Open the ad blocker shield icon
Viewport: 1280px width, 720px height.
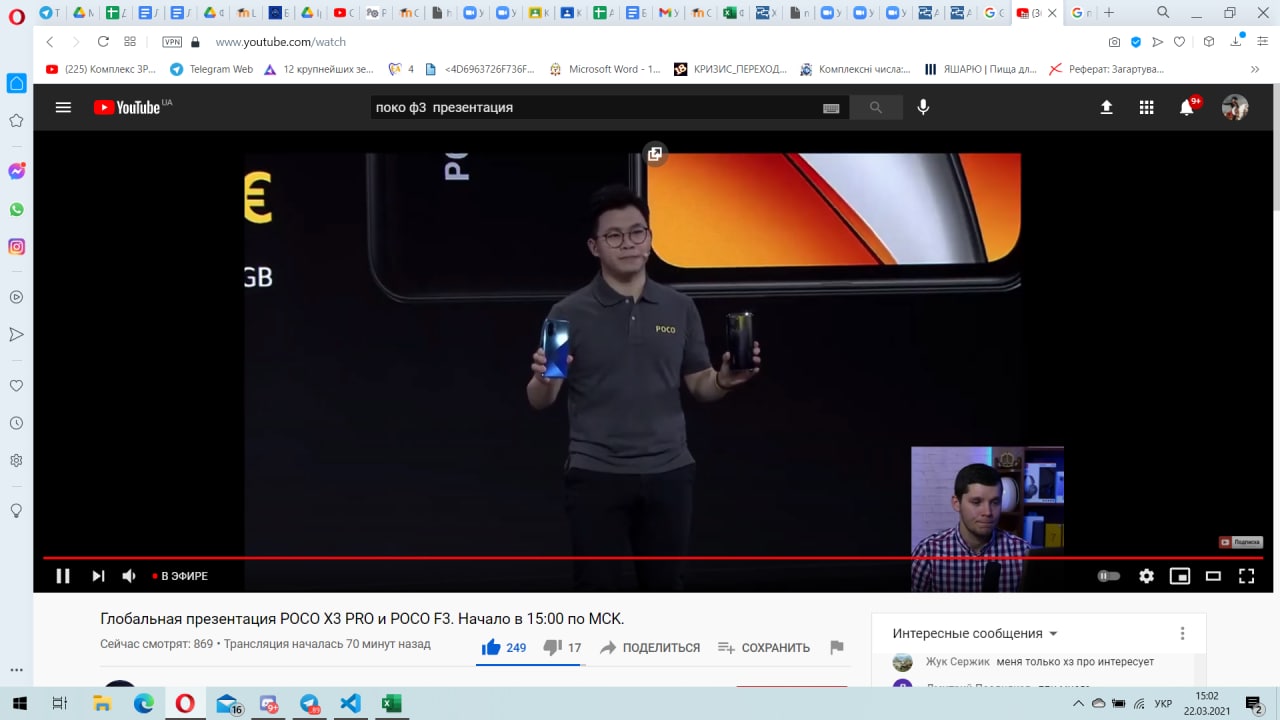click(x=1136, y=42)
